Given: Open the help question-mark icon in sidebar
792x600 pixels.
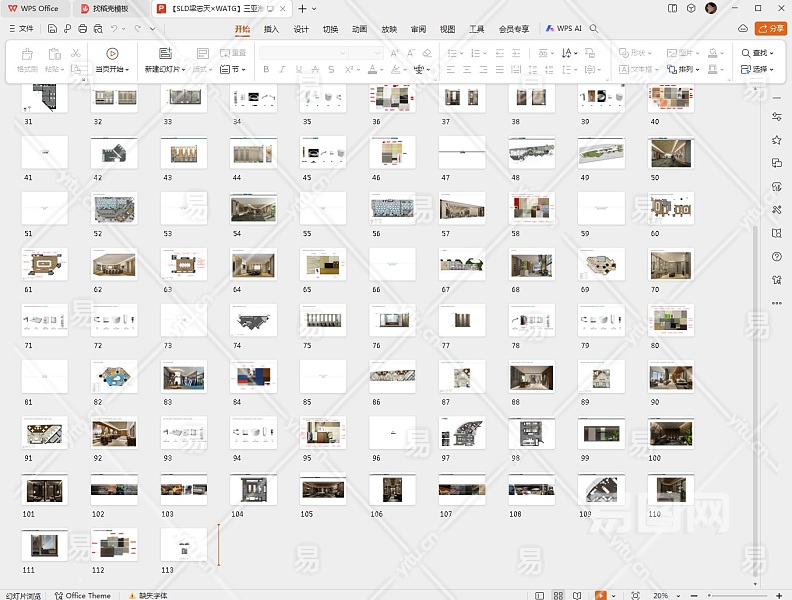Looking at the screenshot, I should click(777, 256).
